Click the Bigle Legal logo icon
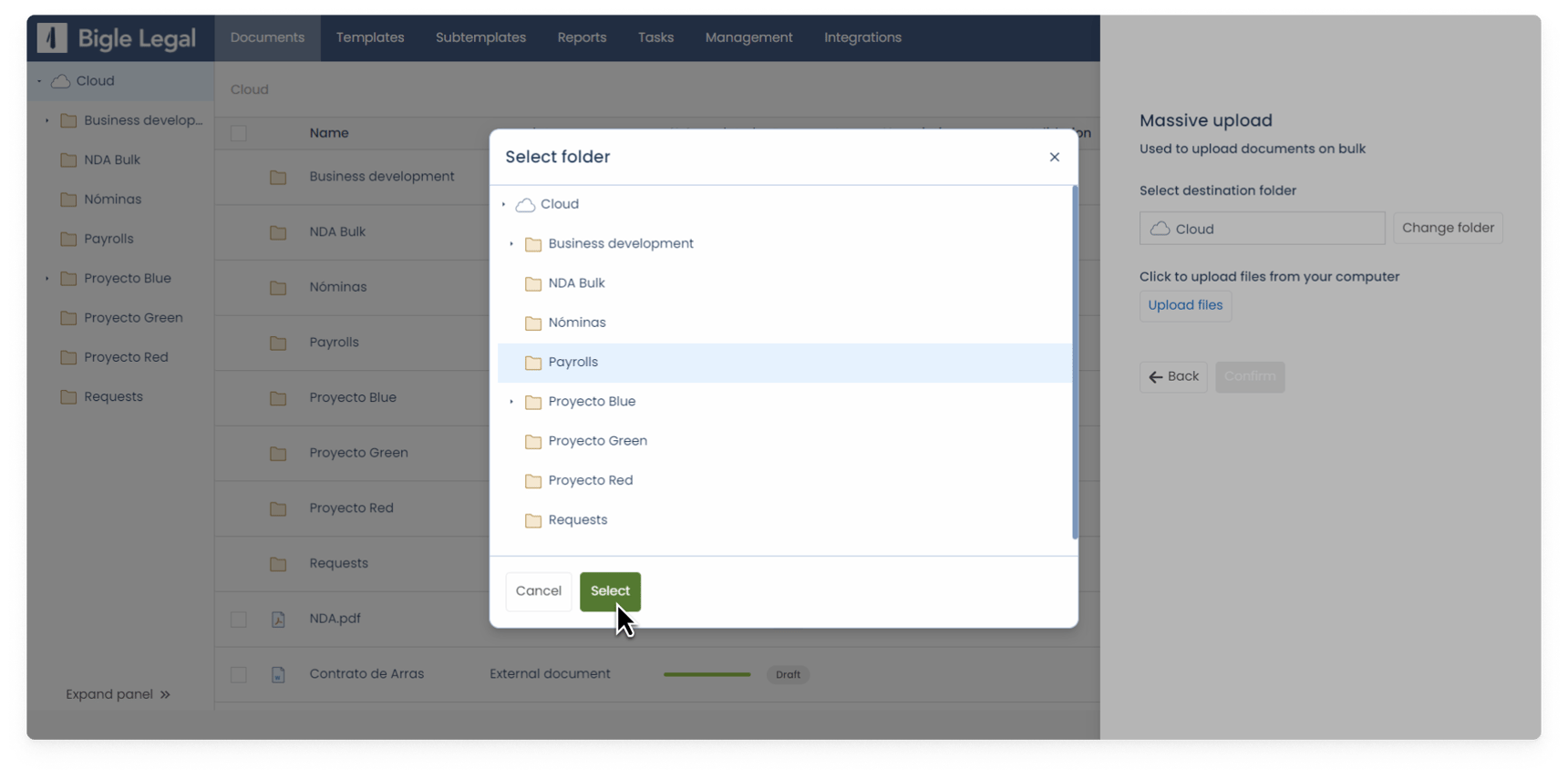 (52, 37)
